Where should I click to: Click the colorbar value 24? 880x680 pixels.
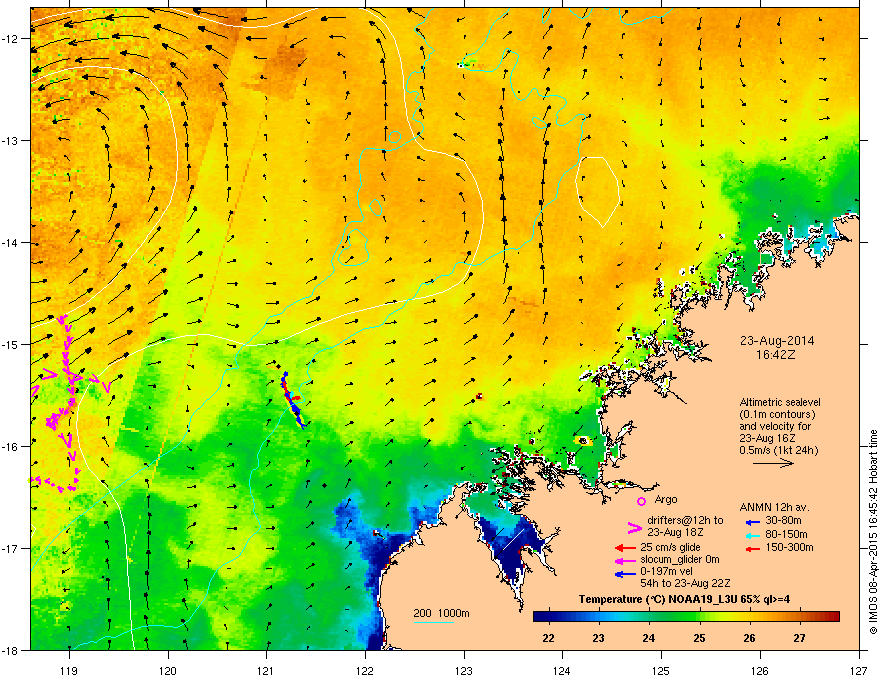[x=649, y=638]
